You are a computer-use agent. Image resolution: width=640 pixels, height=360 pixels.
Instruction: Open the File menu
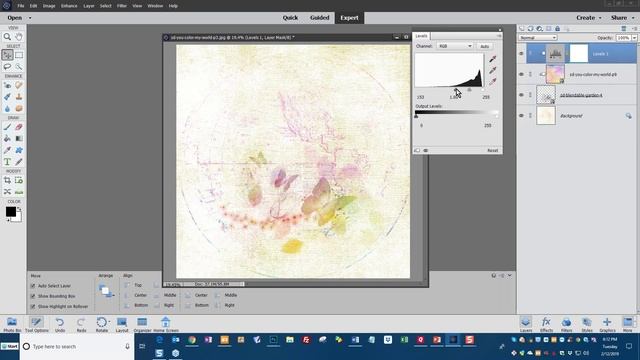pos(20,6)
